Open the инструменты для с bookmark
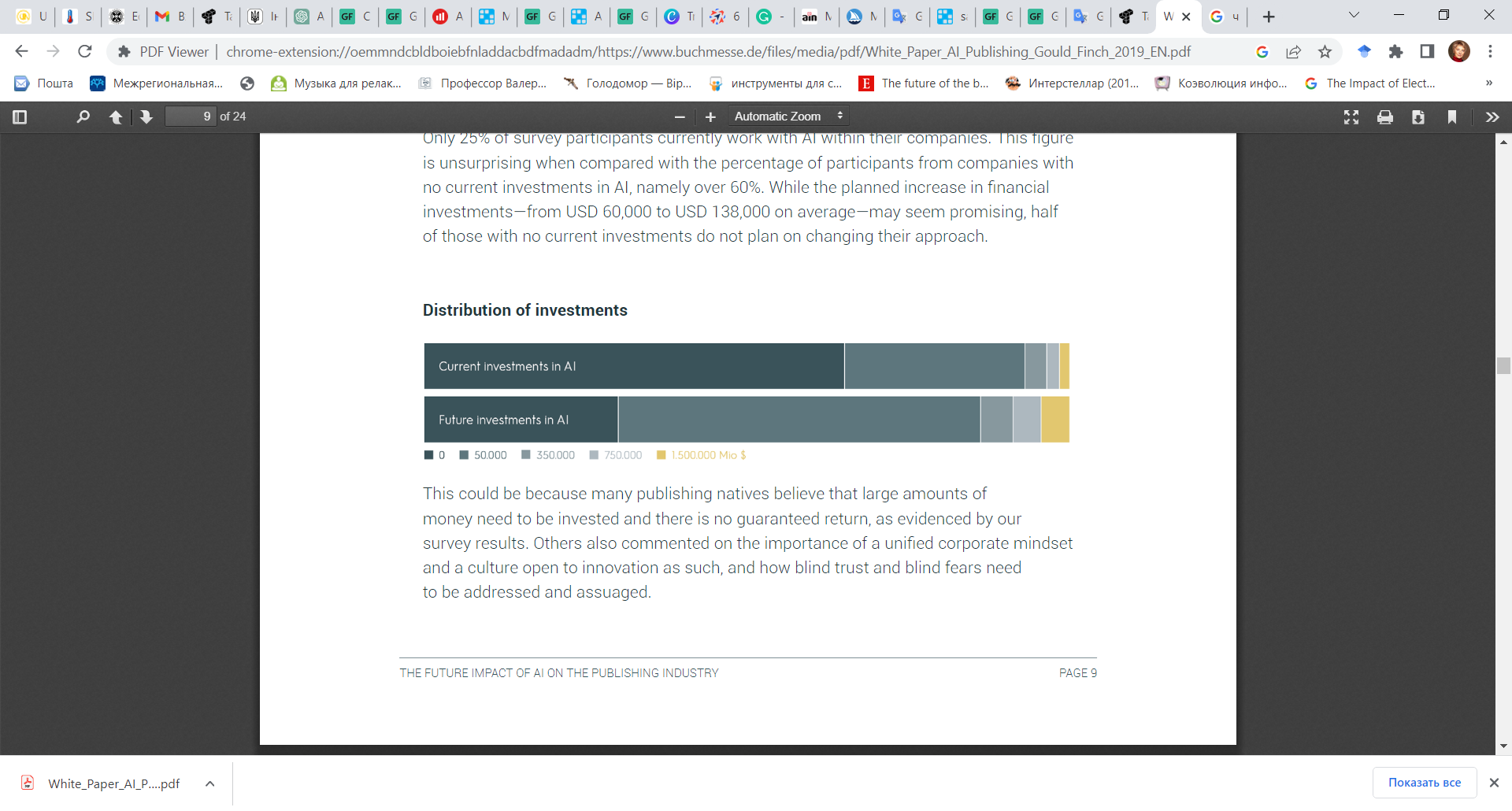 coord(776,83)
